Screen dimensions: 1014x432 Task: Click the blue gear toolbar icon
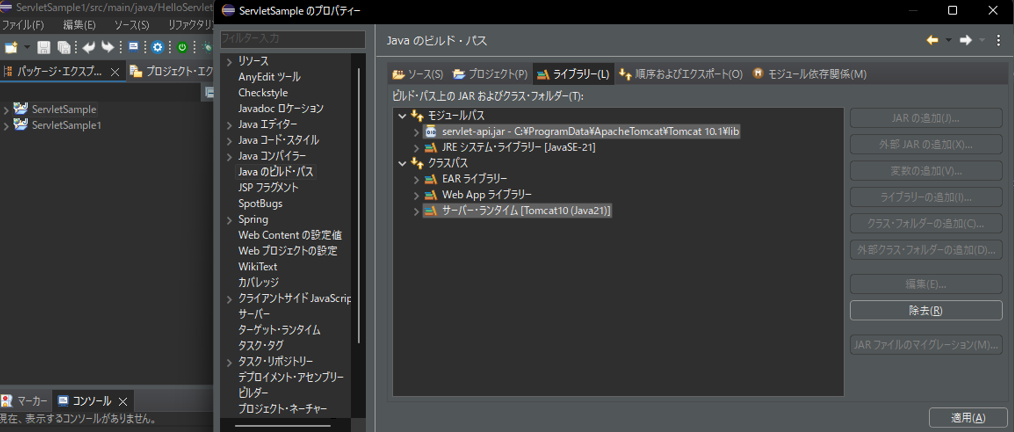click(x=158, y=48)
